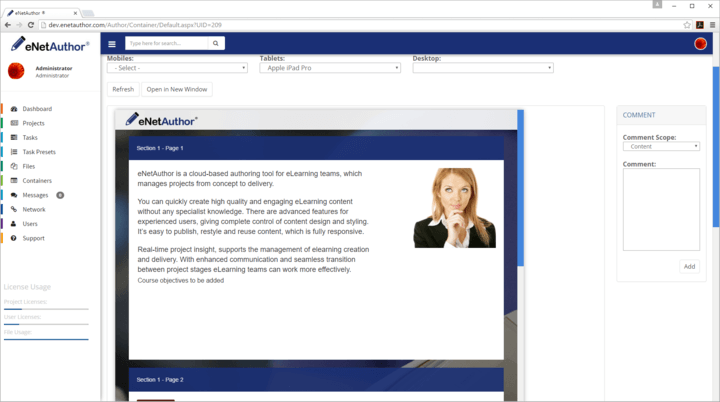Screen dimensions: 720x402
Task: Open the Containers menu item
Action: point(37,181)
